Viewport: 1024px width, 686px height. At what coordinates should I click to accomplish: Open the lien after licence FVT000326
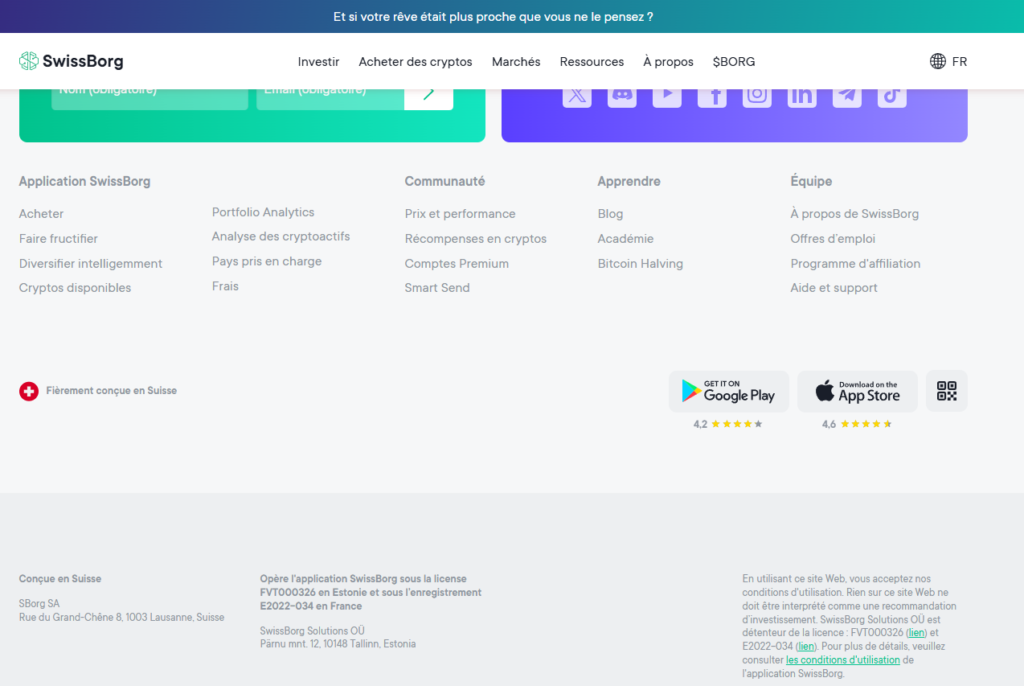coord(916,633)
